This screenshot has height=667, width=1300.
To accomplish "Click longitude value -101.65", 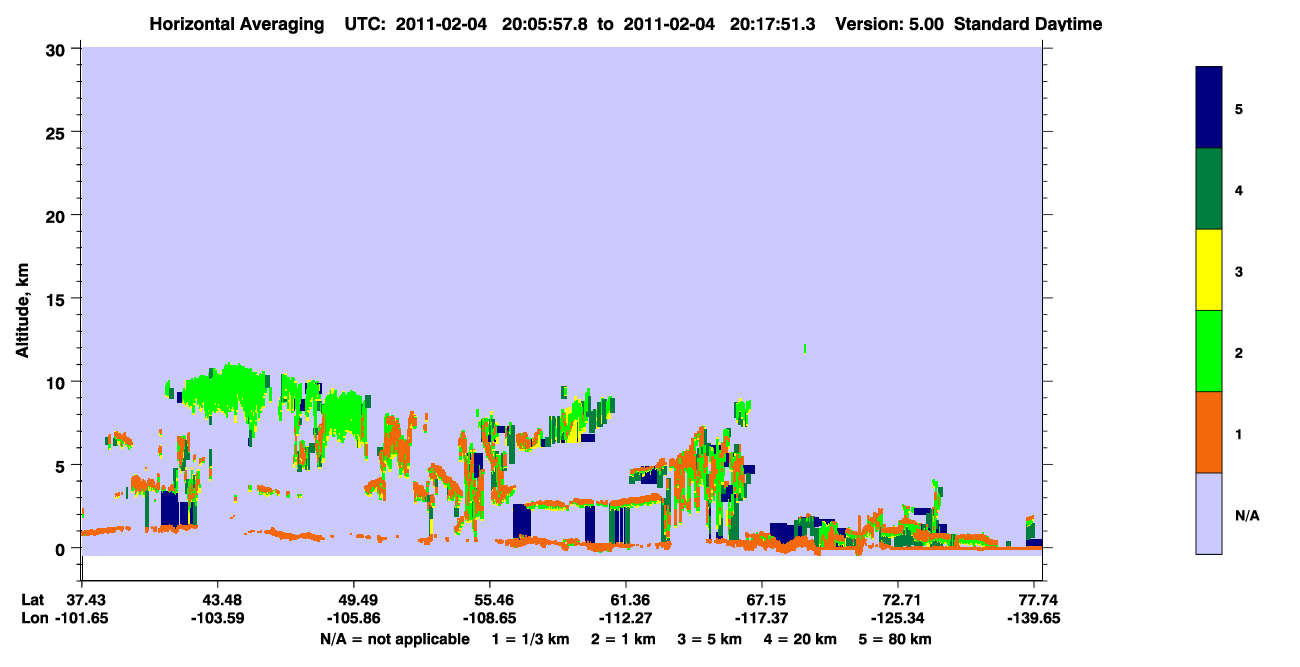I will click(82, 618).
